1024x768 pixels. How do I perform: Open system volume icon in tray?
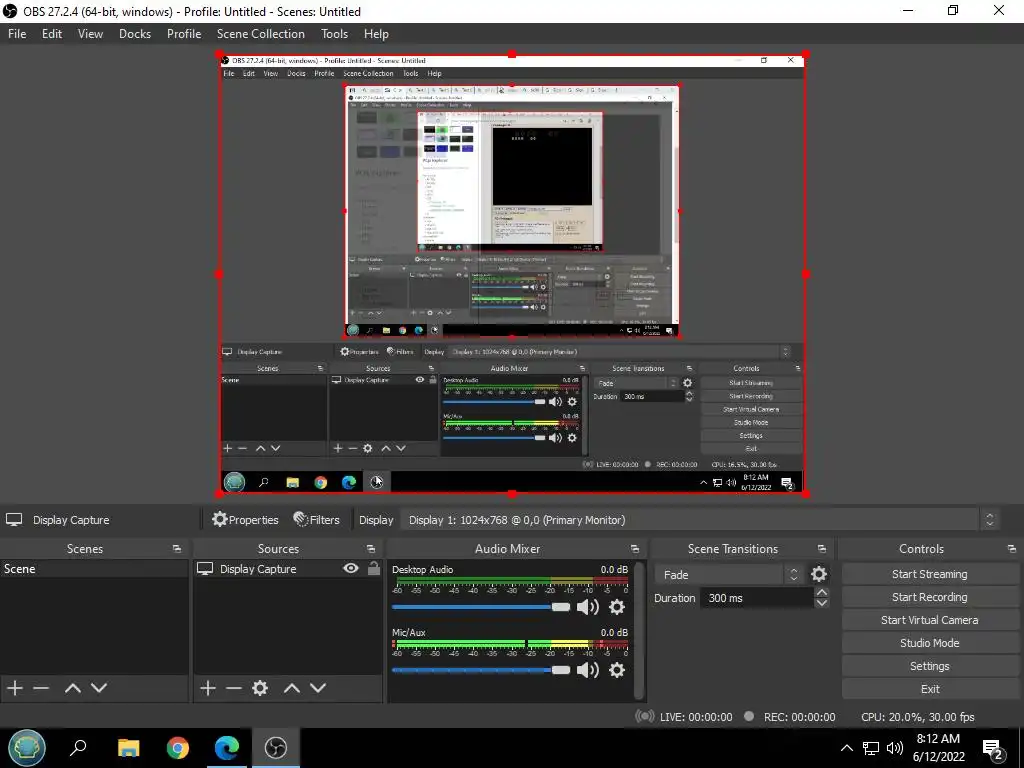895,748
